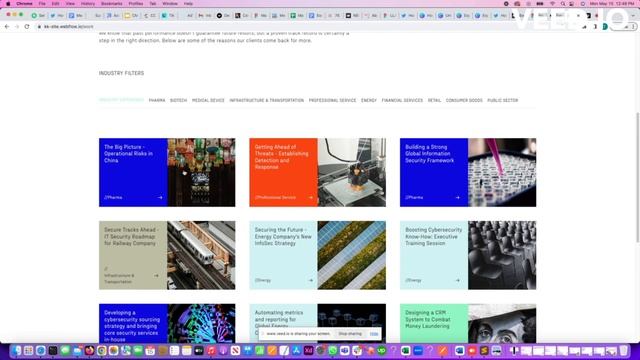Select the Public Sector filter
Viewport: 640px width, 360px height.
click(502, 100)
